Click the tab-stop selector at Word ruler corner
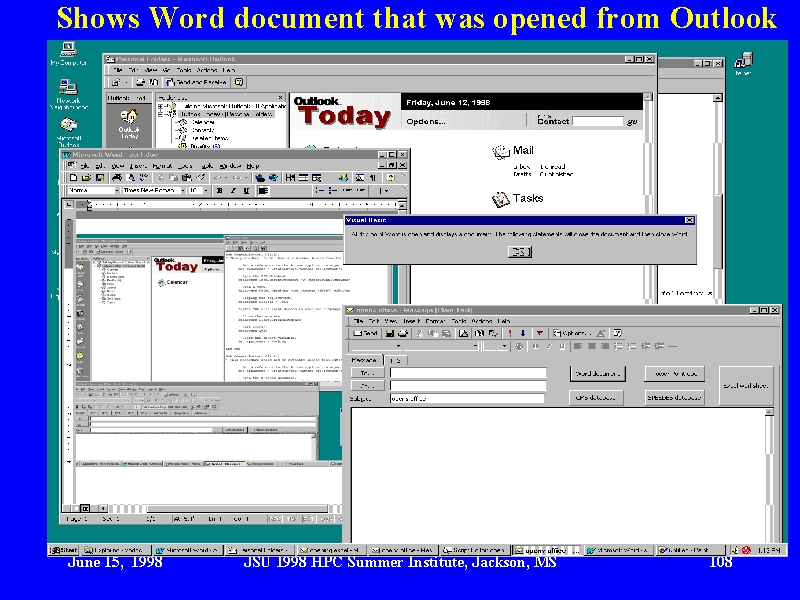 pos(68,205)
